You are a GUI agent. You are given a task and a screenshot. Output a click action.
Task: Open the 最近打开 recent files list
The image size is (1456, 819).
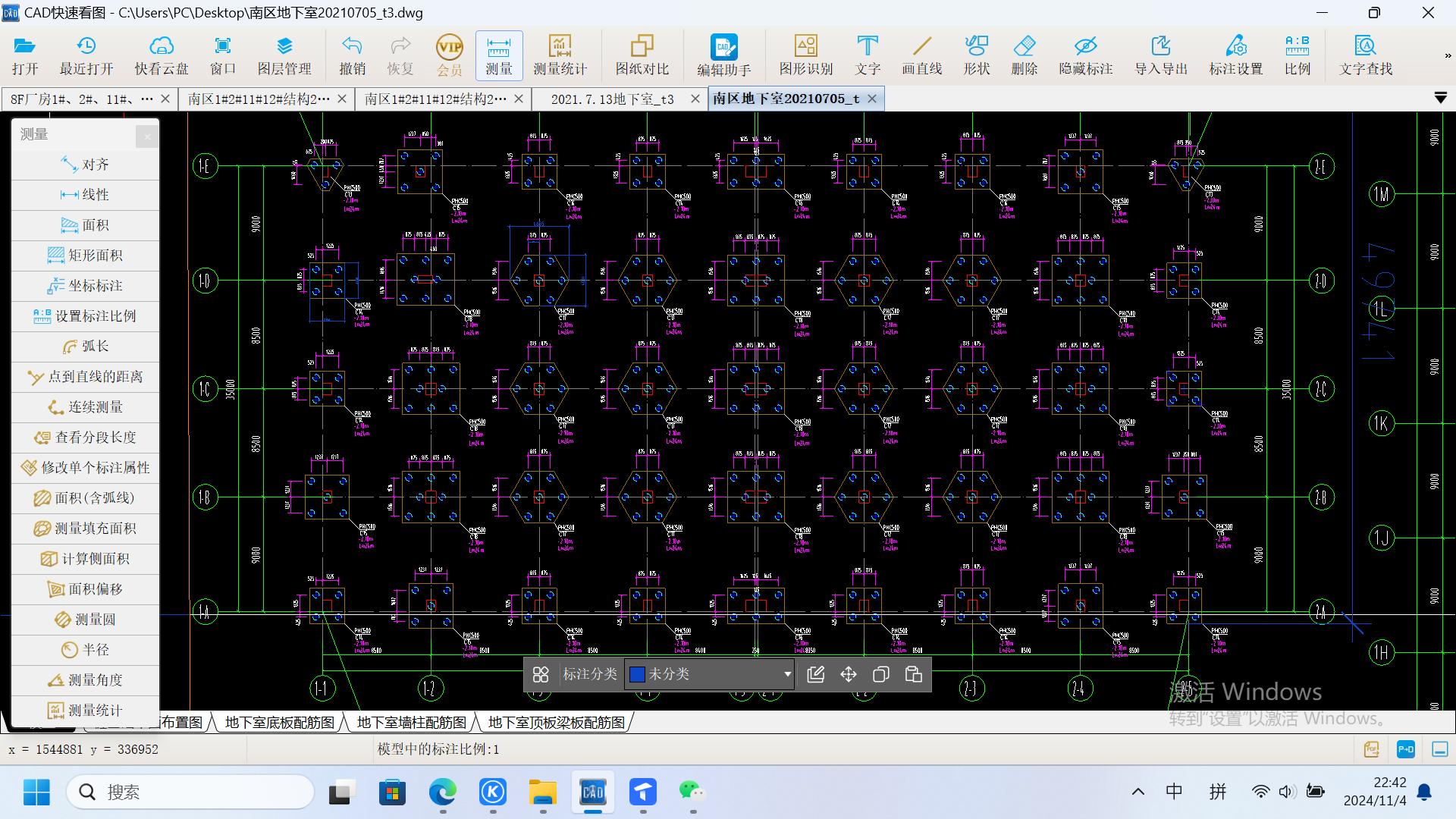pos(86,55)
